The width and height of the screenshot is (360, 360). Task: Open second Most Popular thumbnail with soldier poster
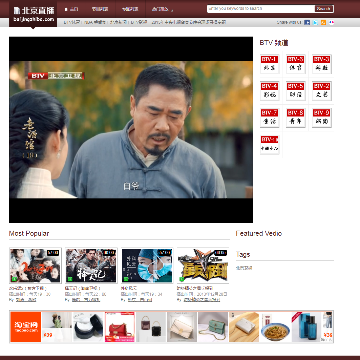tap(91, 266)
